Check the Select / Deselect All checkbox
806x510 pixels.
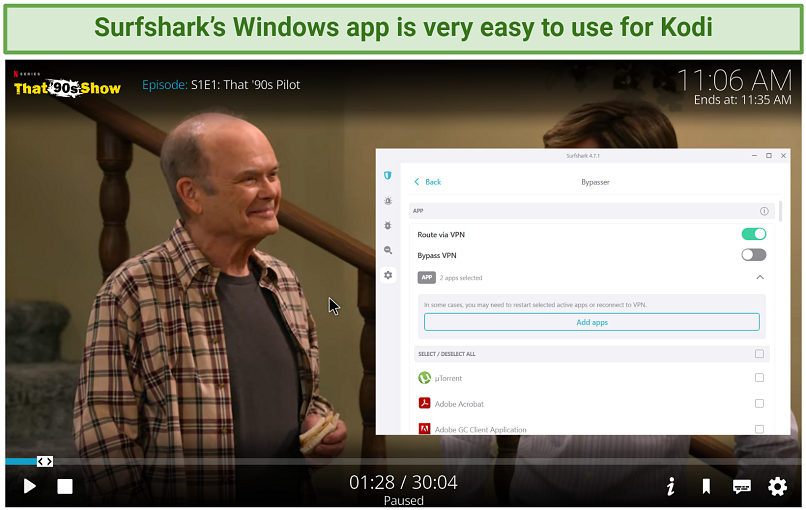click(x=759, y=354)
